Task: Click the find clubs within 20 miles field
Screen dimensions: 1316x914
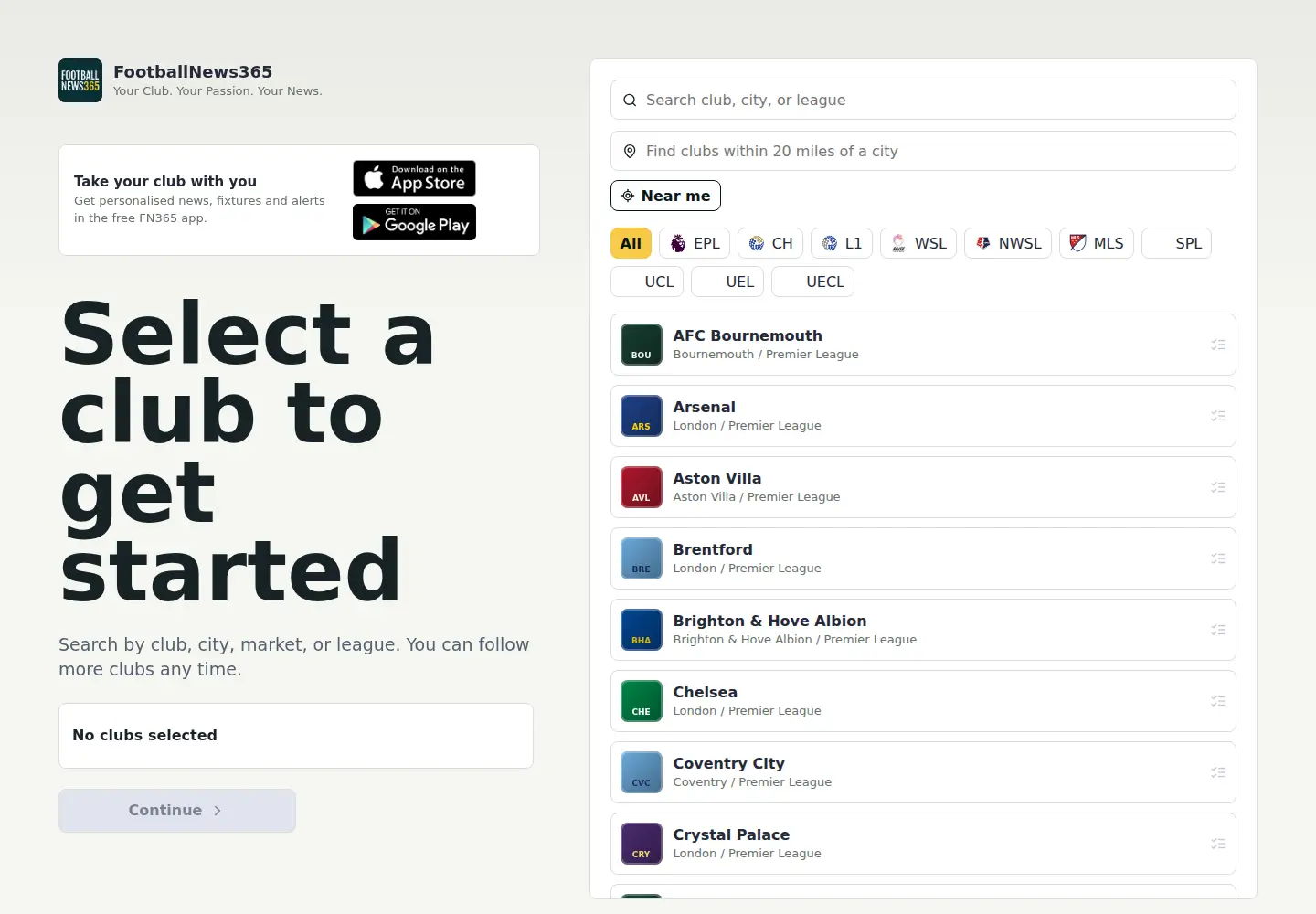Action: pos(923,151)
